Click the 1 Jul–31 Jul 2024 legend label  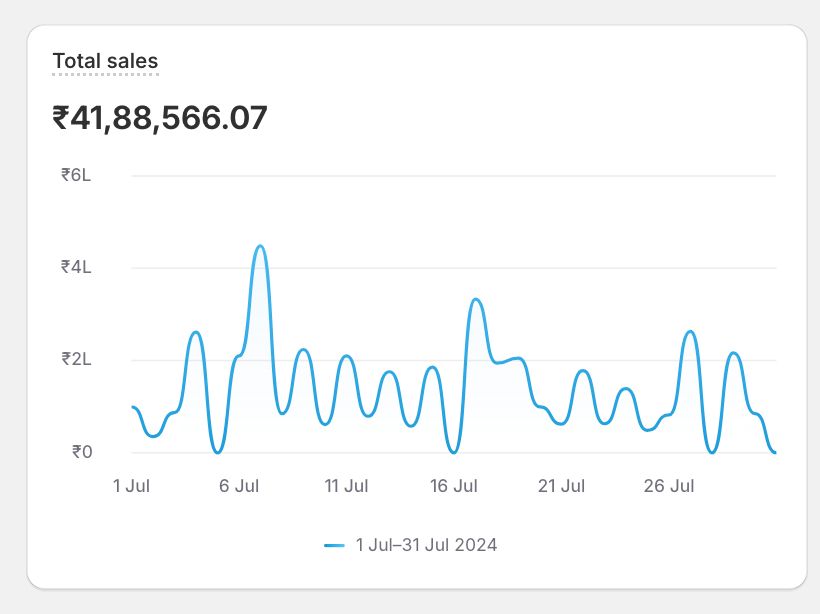(426, 545)
